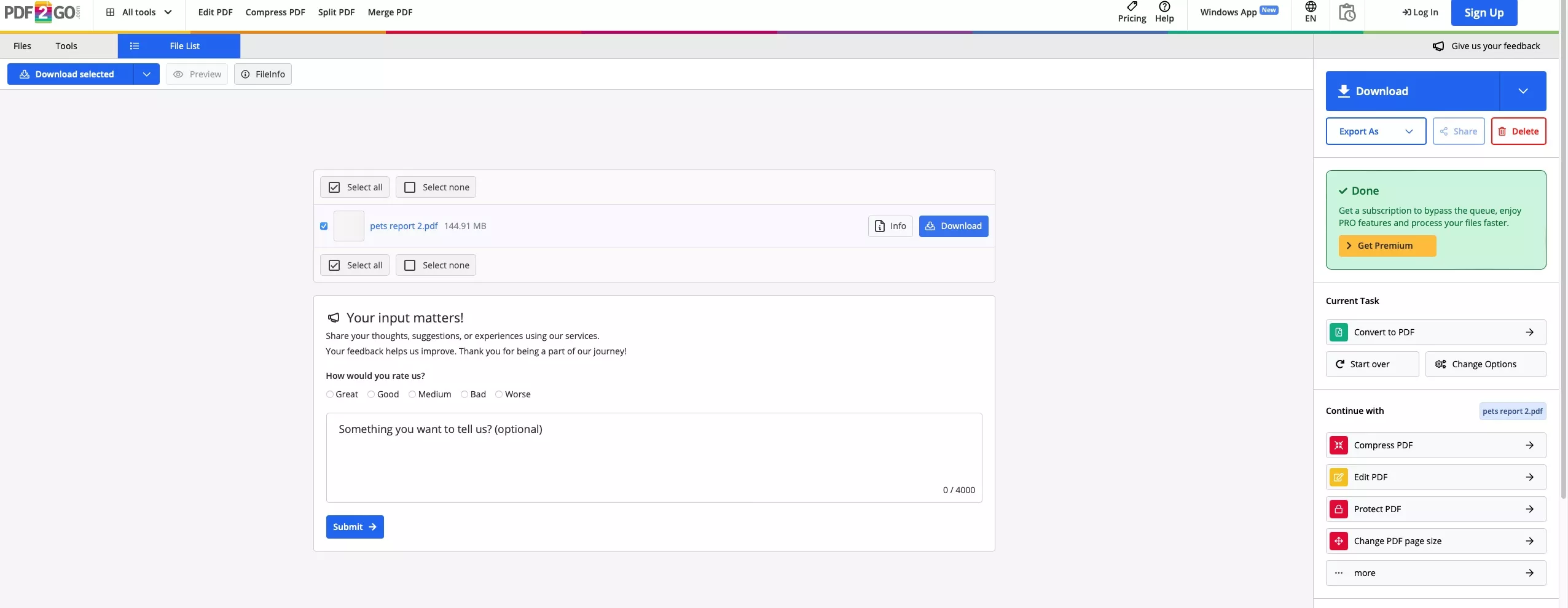The width and height of the screenshot is (1568, 608).
Task: Uncheck the pets report 2.pdf checkbox
Action: 324,226
